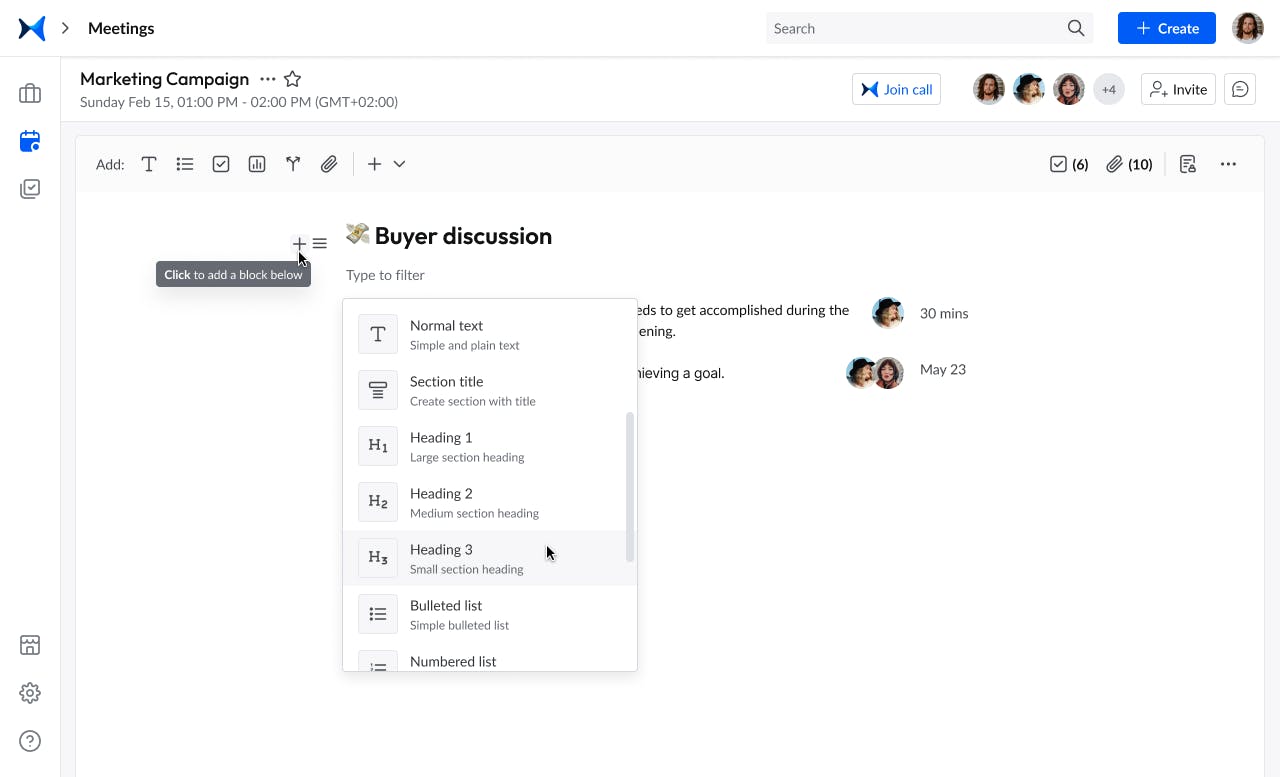This screenshot has width=1280, height=777.
Task: Add a bulleted list from toolbar
Action: coord(185,164)
